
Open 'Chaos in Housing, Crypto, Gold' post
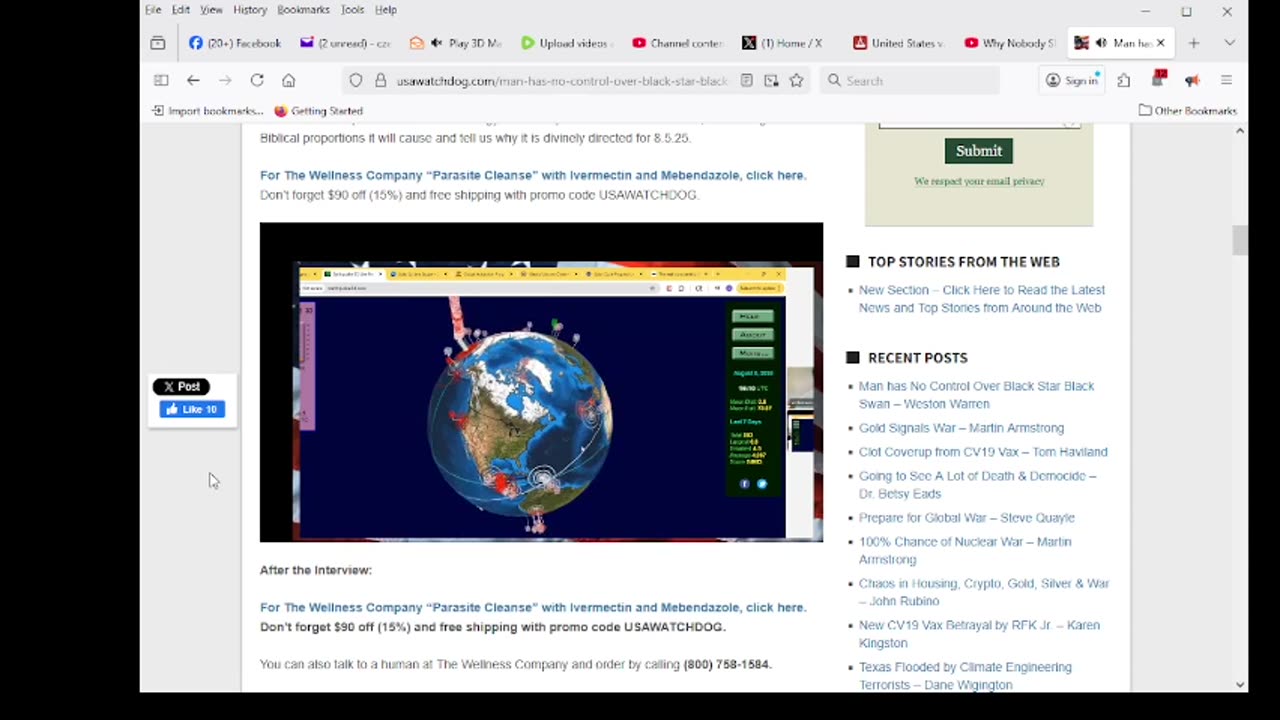click(984, 592)
